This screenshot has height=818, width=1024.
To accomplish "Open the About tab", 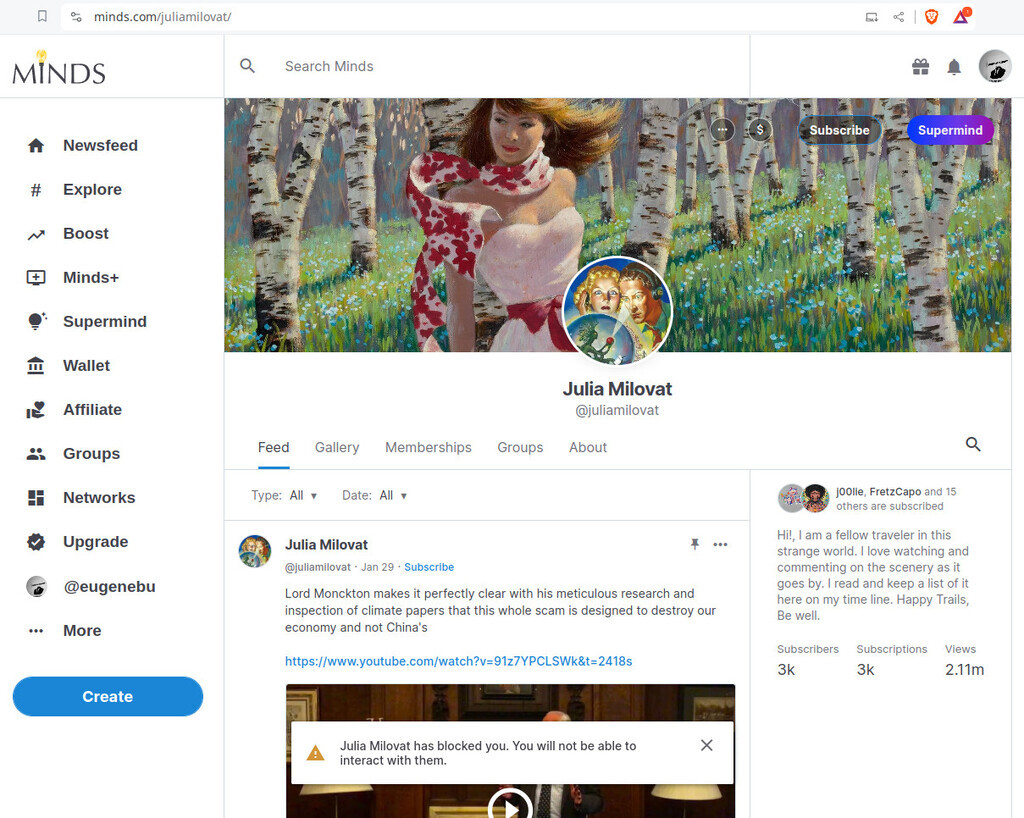I will [588, 448].
